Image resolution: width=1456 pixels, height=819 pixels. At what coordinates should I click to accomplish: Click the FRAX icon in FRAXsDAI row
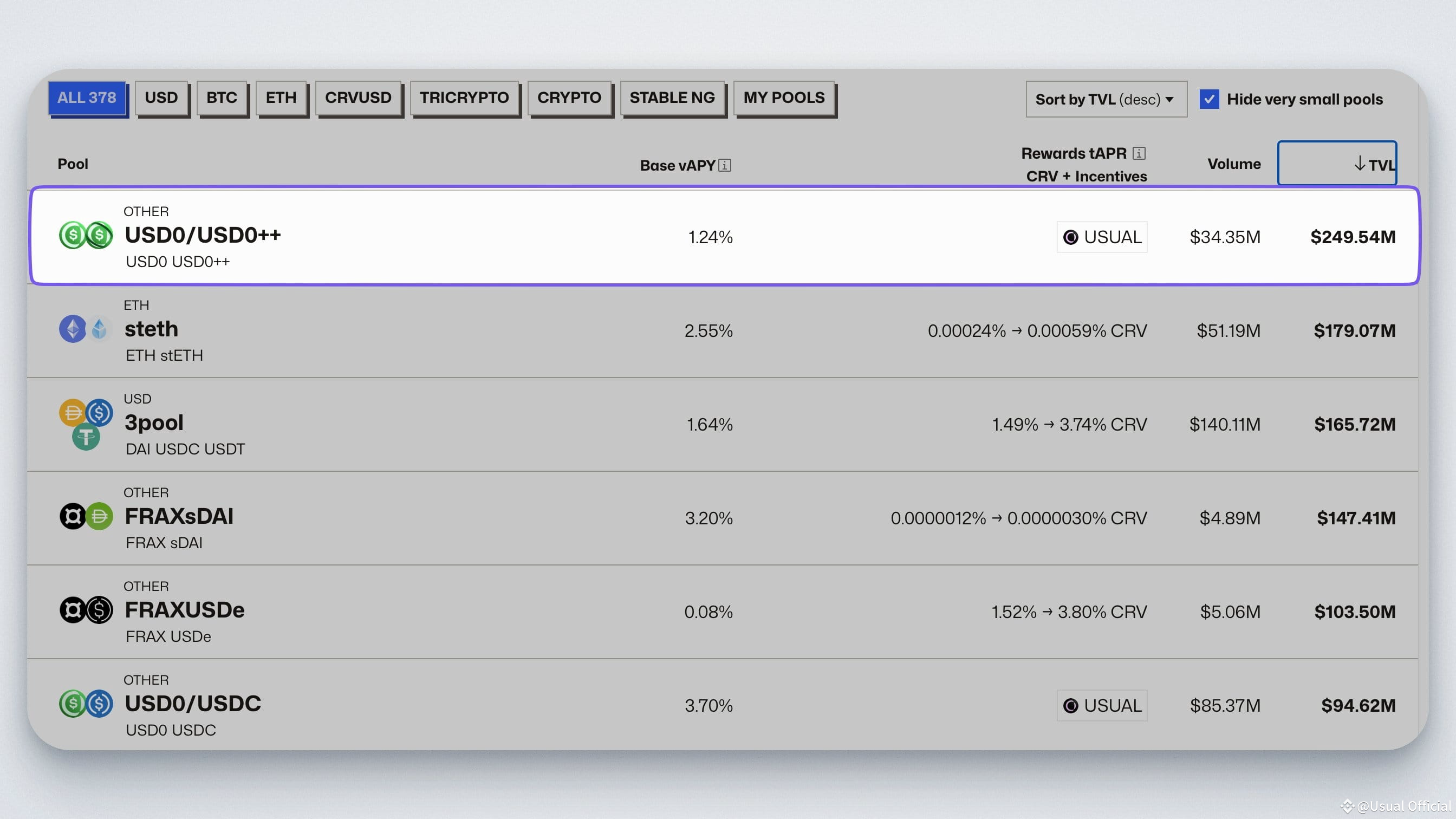pos(73,516)
